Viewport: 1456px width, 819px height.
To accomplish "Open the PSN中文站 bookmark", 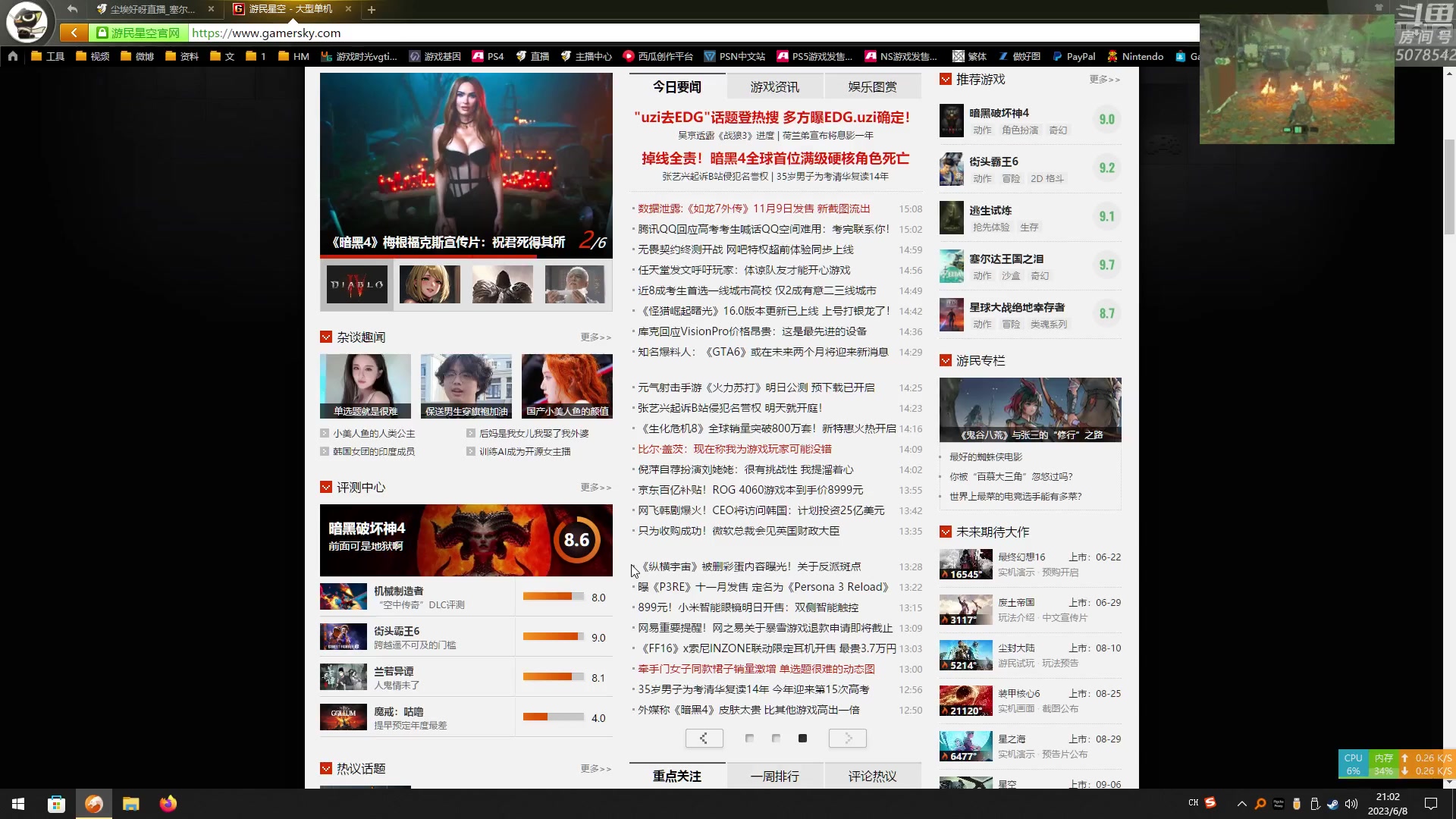I will pos(734,56).
